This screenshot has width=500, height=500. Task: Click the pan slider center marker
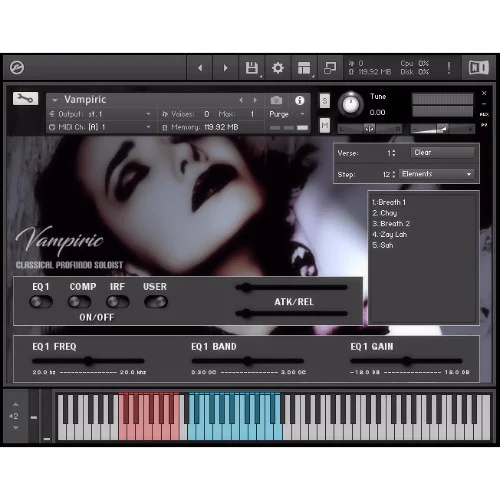tap(369, 129)
